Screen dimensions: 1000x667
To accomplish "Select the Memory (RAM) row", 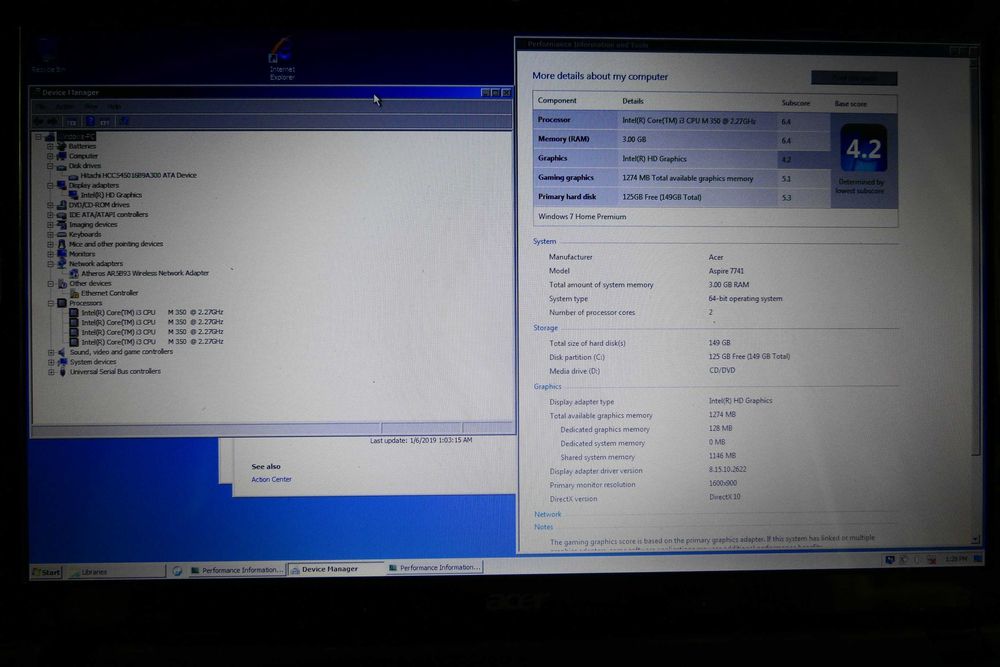I will [681, 140].
